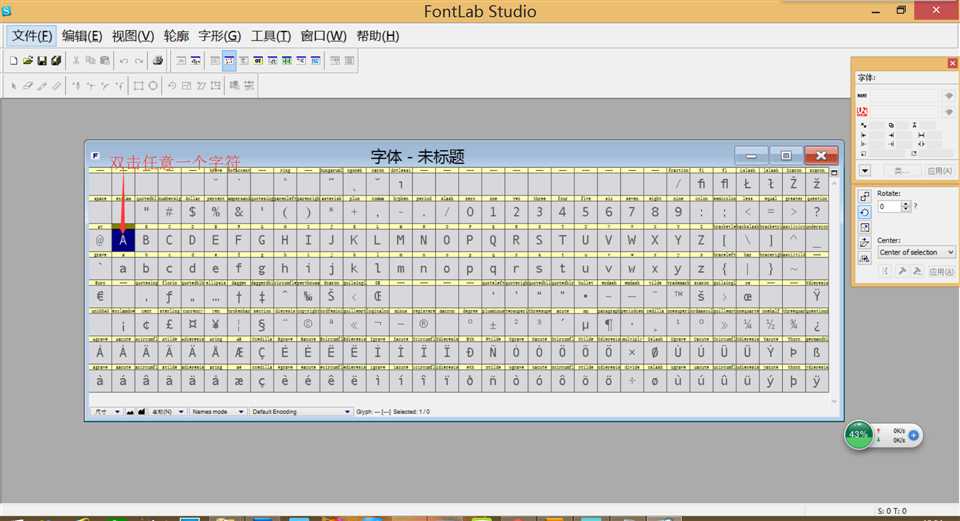Image resolution: width=960 pixels, height=521 pixels.
Task: Expand the down-arrow button in the 字体 panel
Action: tap(865, 171)
